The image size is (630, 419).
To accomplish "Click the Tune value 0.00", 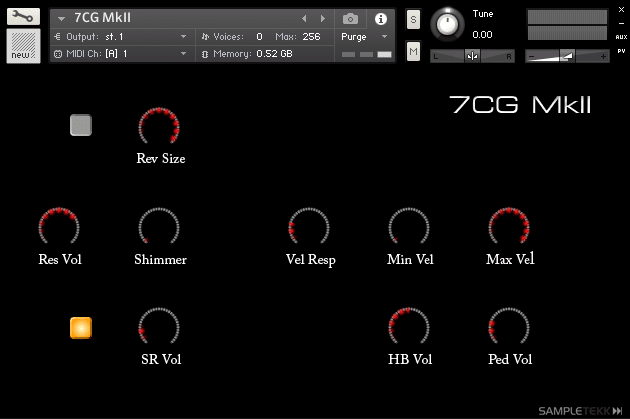I will pyautogui.click(x=482, y=35).
